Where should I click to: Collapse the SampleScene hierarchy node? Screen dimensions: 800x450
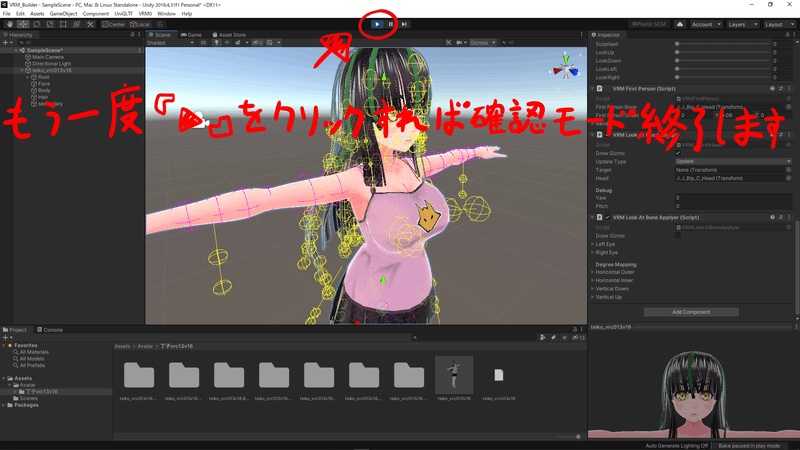pyautogui.click(x=16, y=51)
